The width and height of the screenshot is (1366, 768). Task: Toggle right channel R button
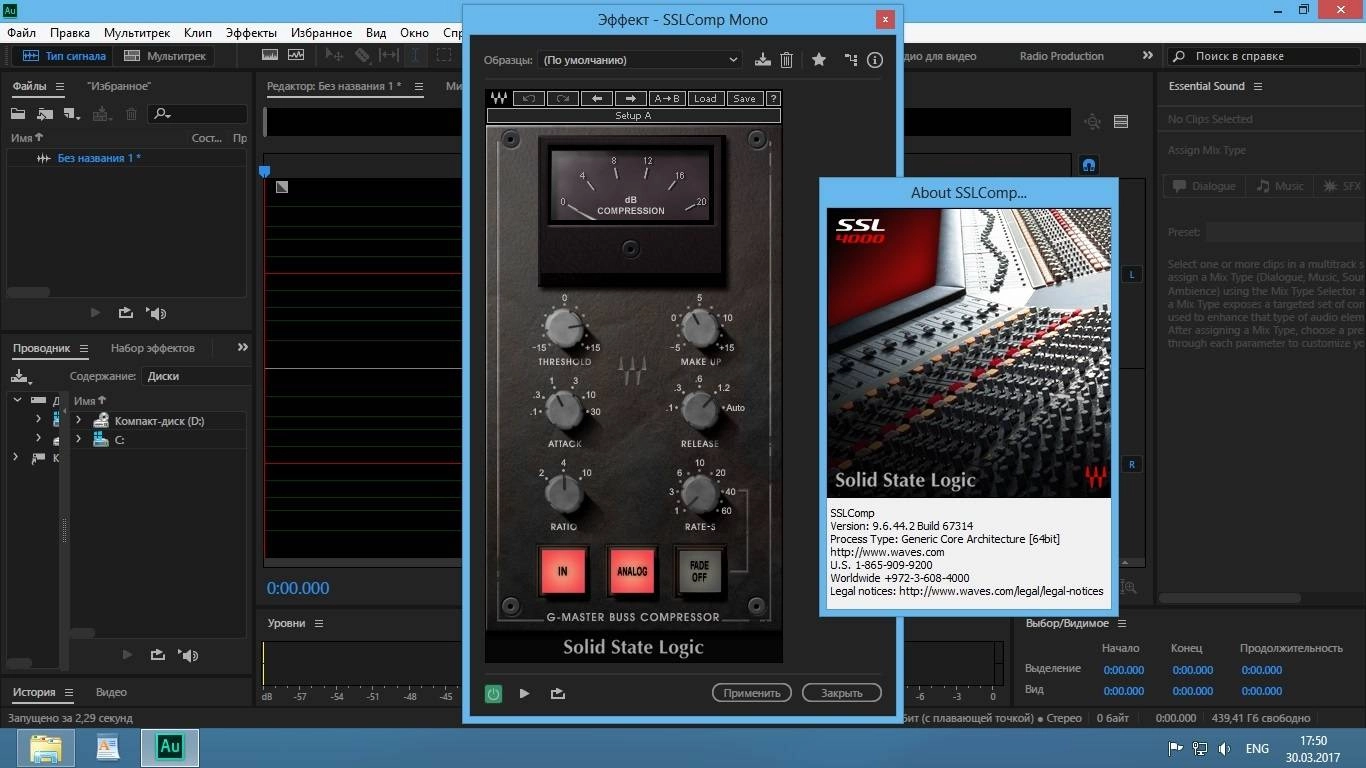pos(1133,464)
